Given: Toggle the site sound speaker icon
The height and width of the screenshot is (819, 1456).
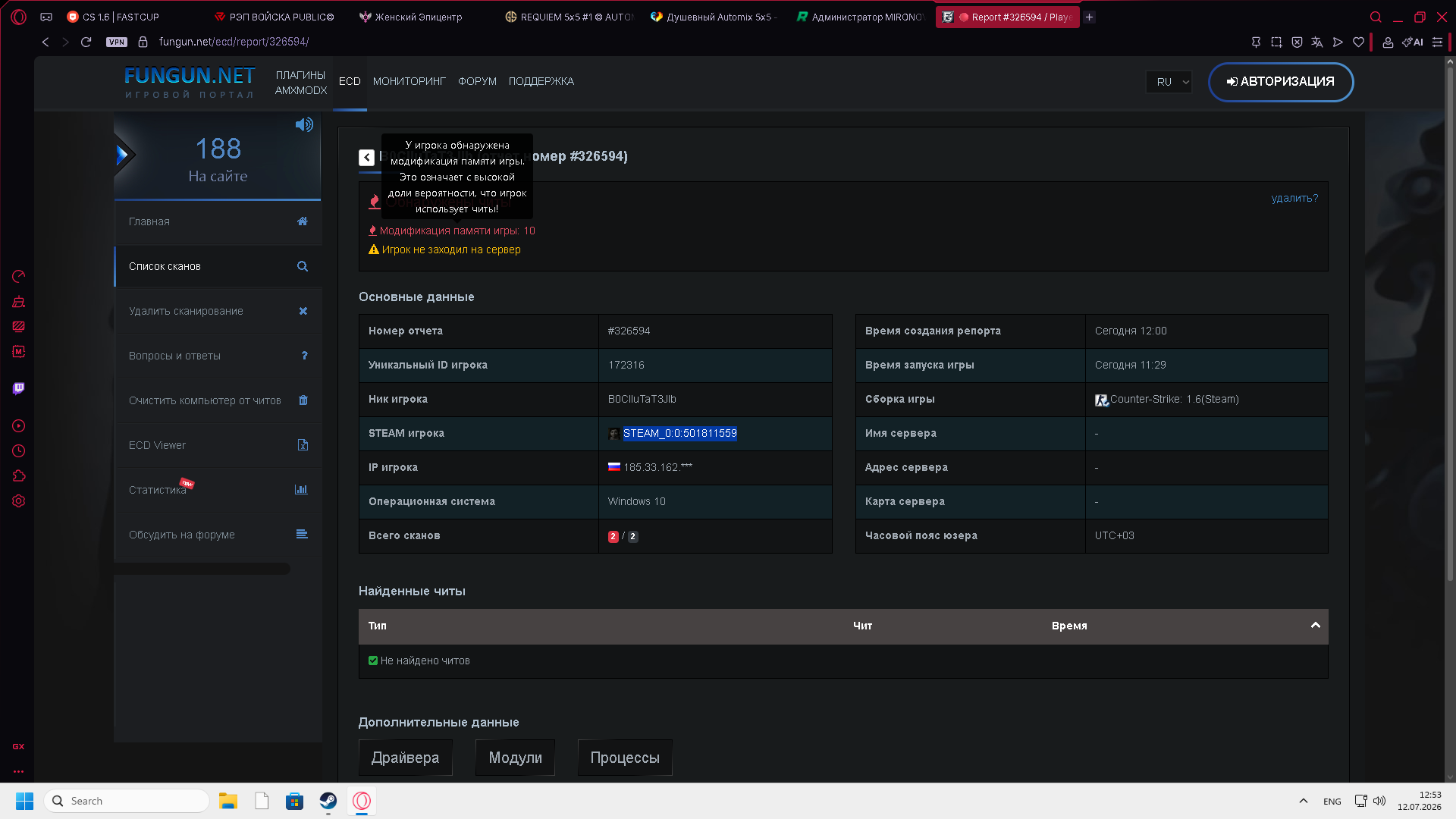Looking at the screenshot, I should (x=304, y=125).
